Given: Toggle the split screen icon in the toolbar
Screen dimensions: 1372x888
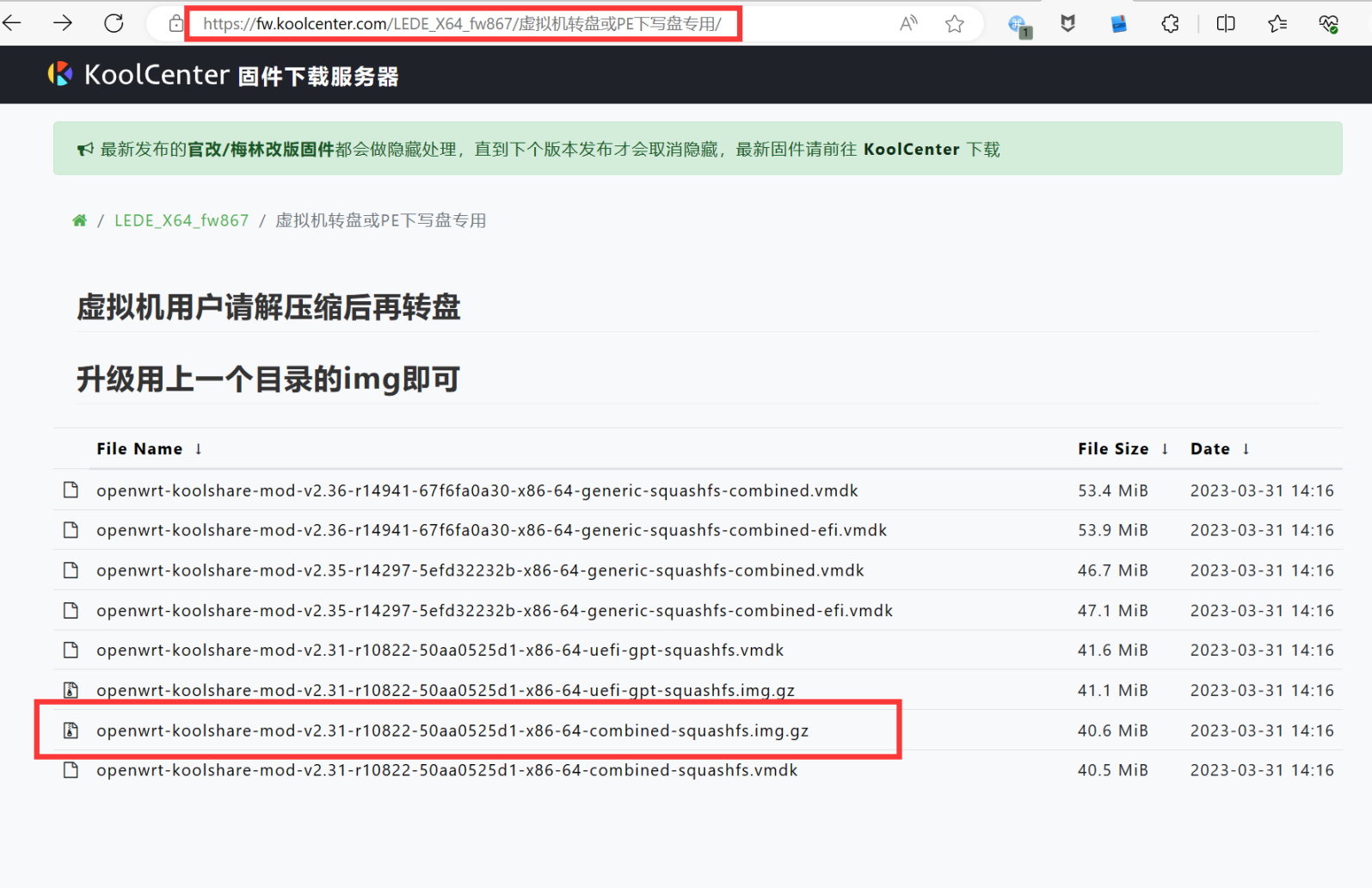Looking at the screenshot, I should pyautogui.click(x=1226, y=24).
